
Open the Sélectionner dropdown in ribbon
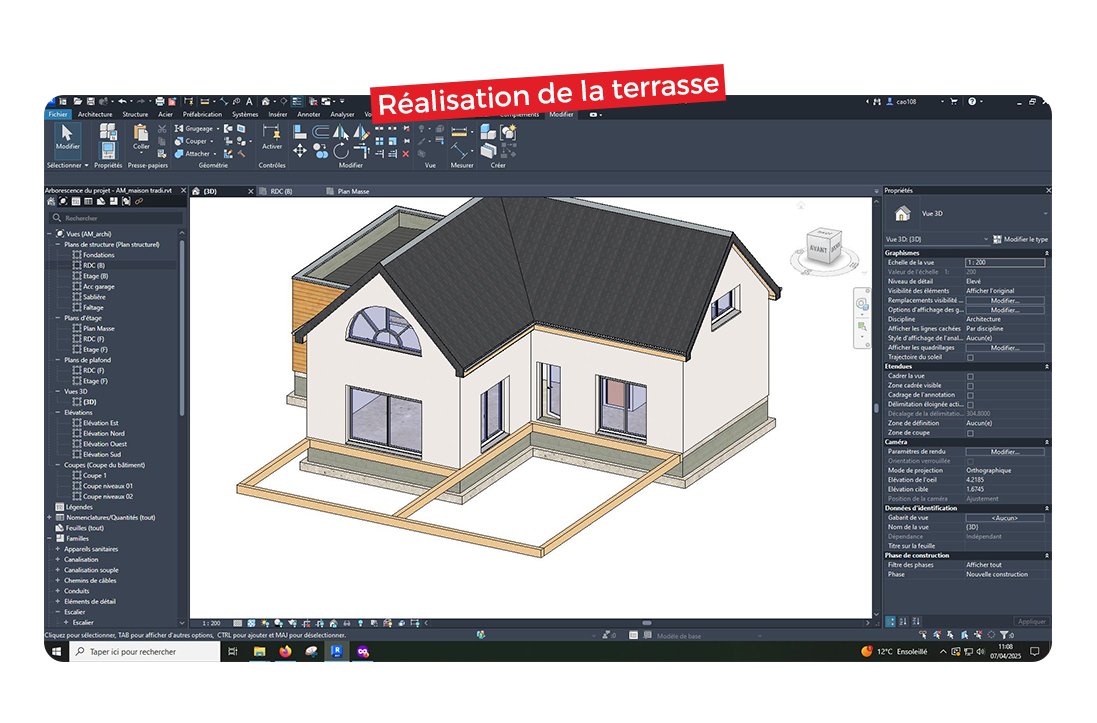pyautogui.click(x=68, y=165)
